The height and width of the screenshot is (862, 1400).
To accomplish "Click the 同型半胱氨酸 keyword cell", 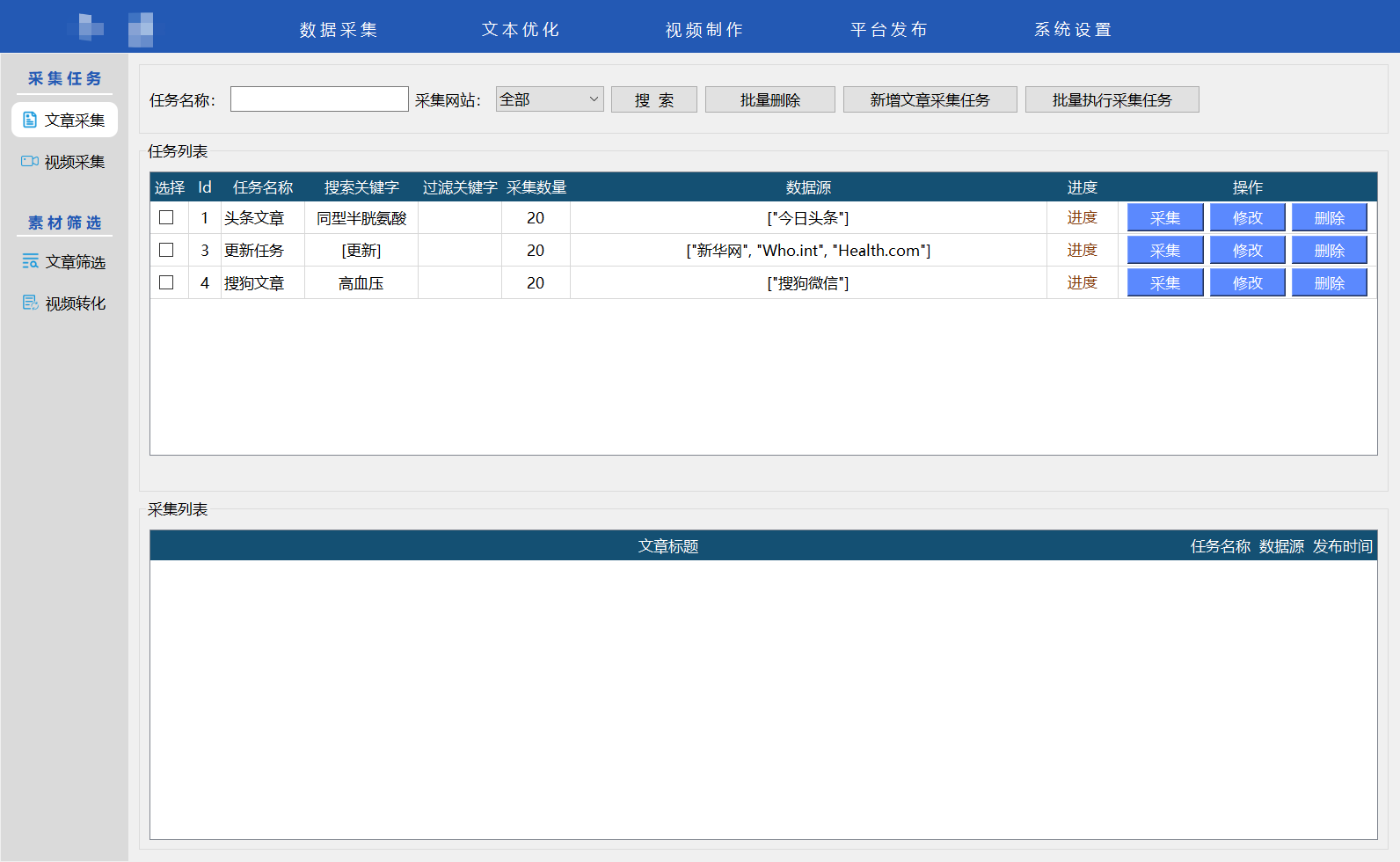I will coord(361,218).
